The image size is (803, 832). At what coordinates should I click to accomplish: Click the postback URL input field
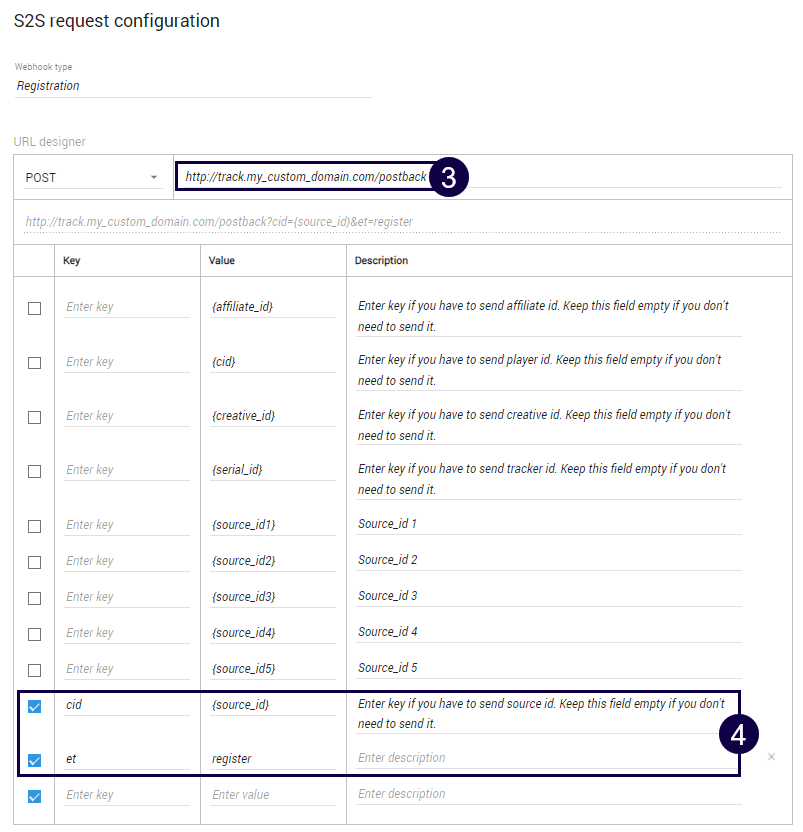coord(305,177)
